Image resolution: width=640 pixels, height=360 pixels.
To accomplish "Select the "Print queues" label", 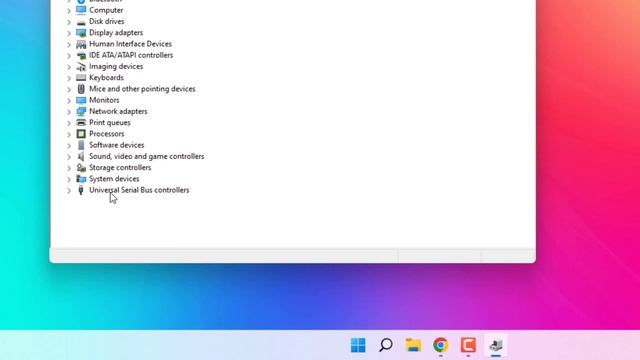I will pyautogui.click(x=110, y=122).
